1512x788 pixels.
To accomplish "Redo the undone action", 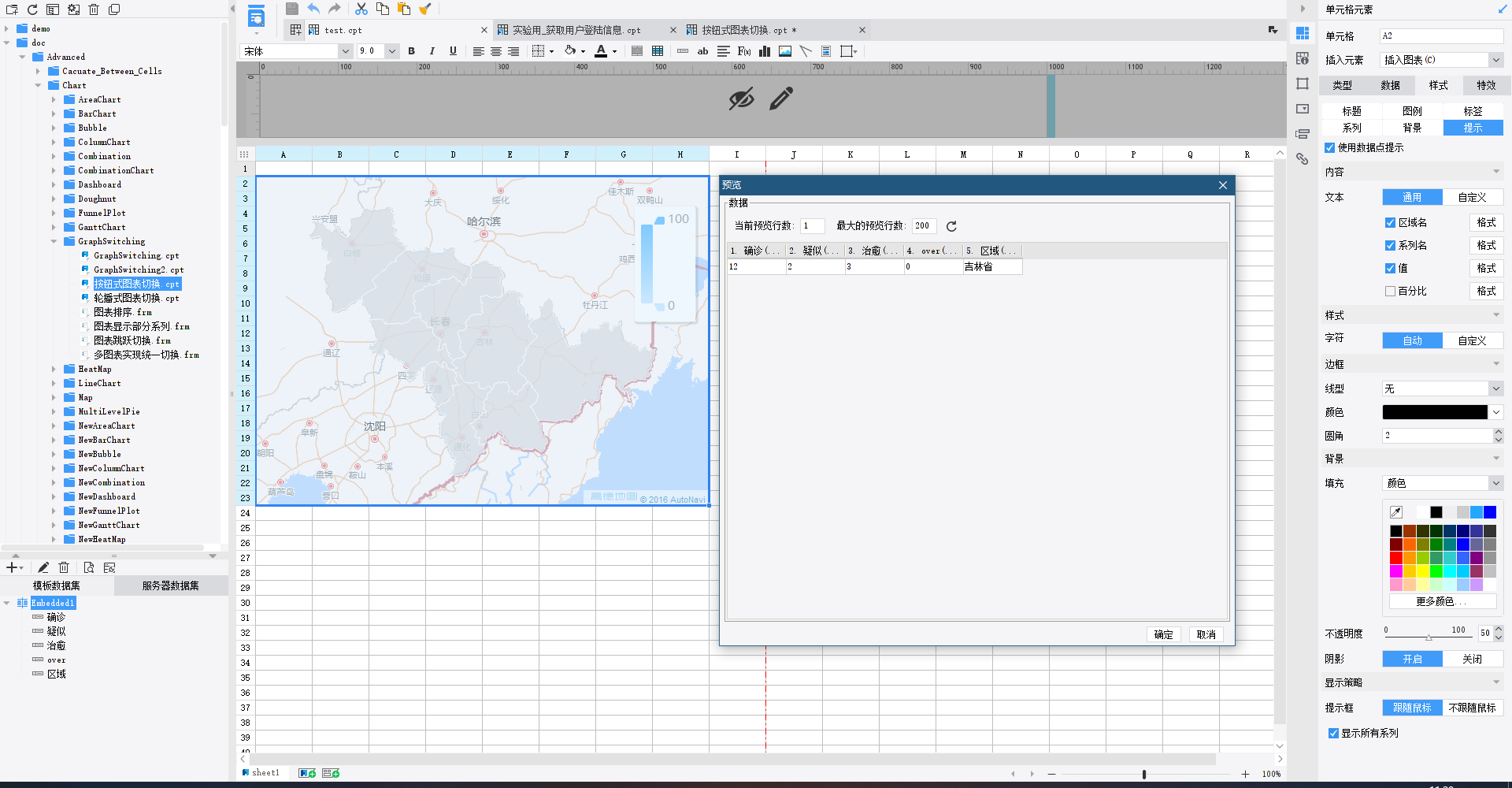I will pyautogui.click(x=335, y=9).
